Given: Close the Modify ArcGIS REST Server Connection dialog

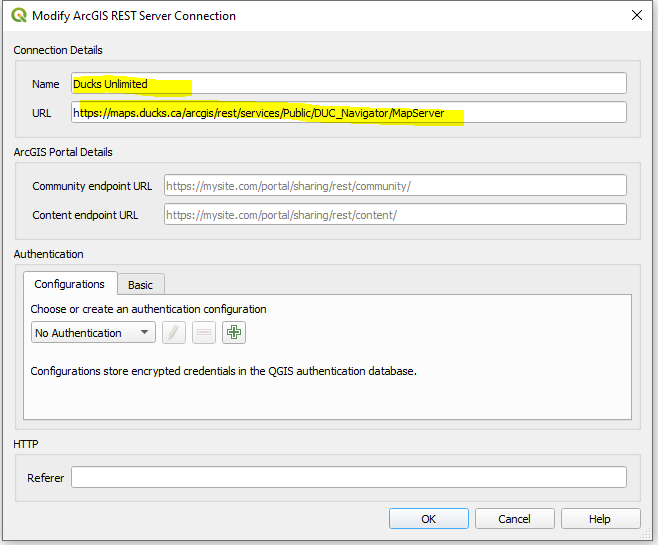Looking at the screenshot, I should 637,16.
